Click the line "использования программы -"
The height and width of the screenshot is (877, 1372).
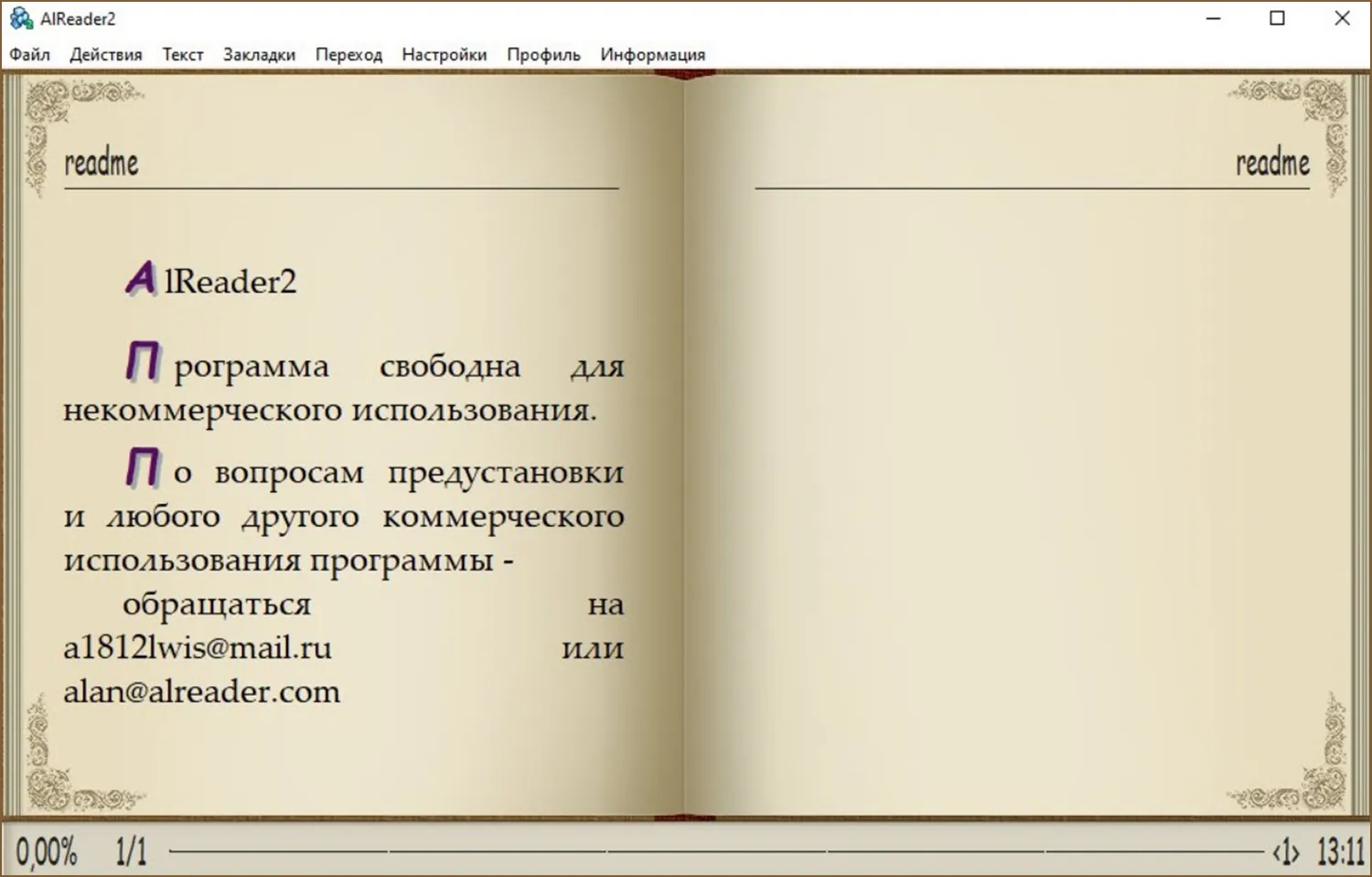288,560
